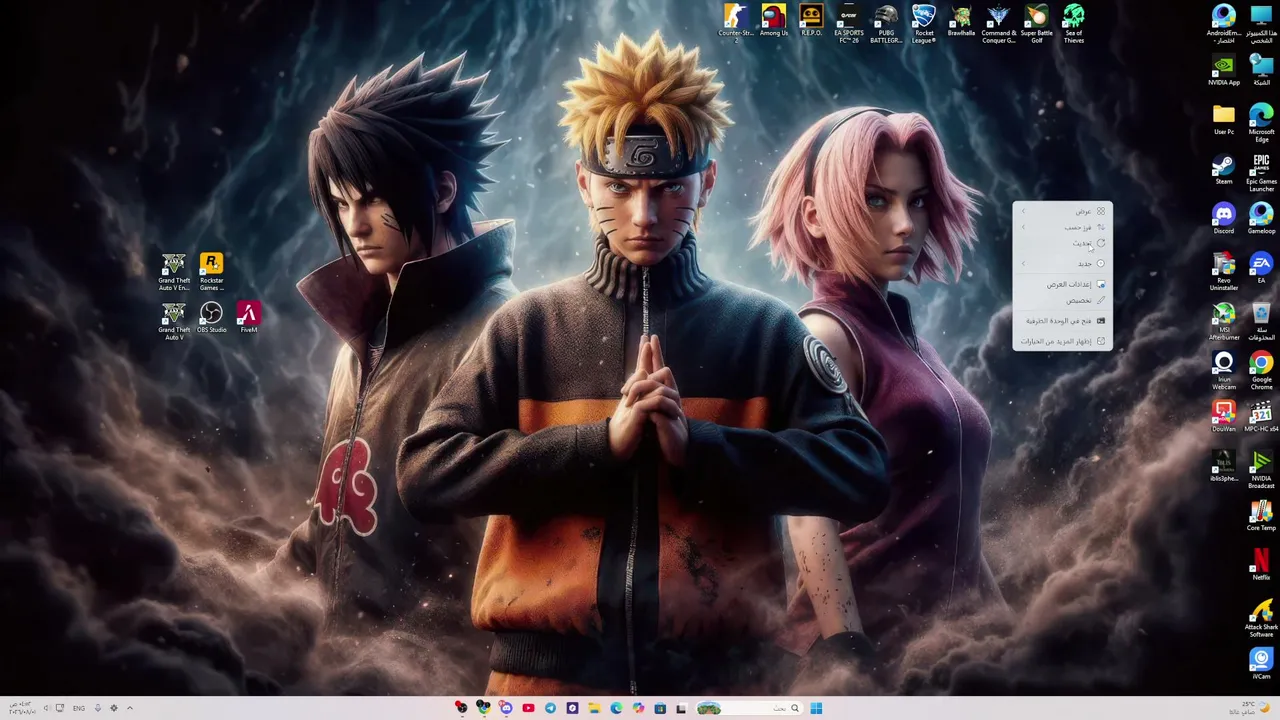This screenshot has height=720, width=1280.
Task: Click the Google Chrome desktop icon
Action: [1261, 371]
